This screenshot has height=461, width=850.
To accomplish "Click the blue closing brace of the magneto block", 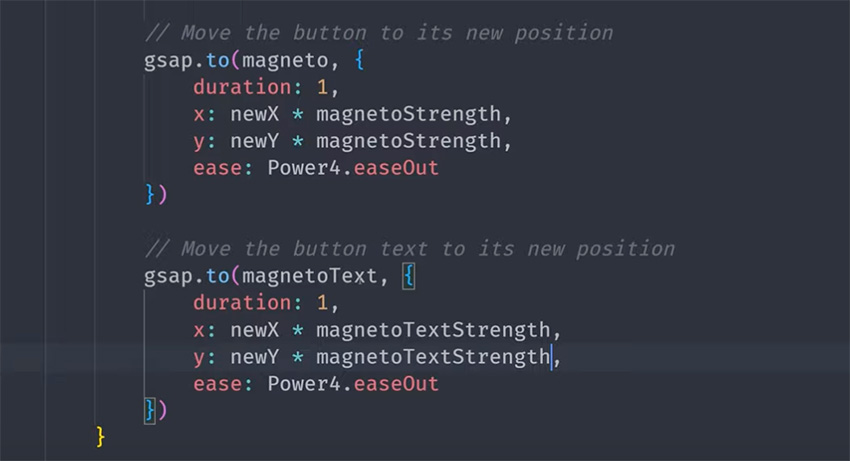I will coord(150,194).
